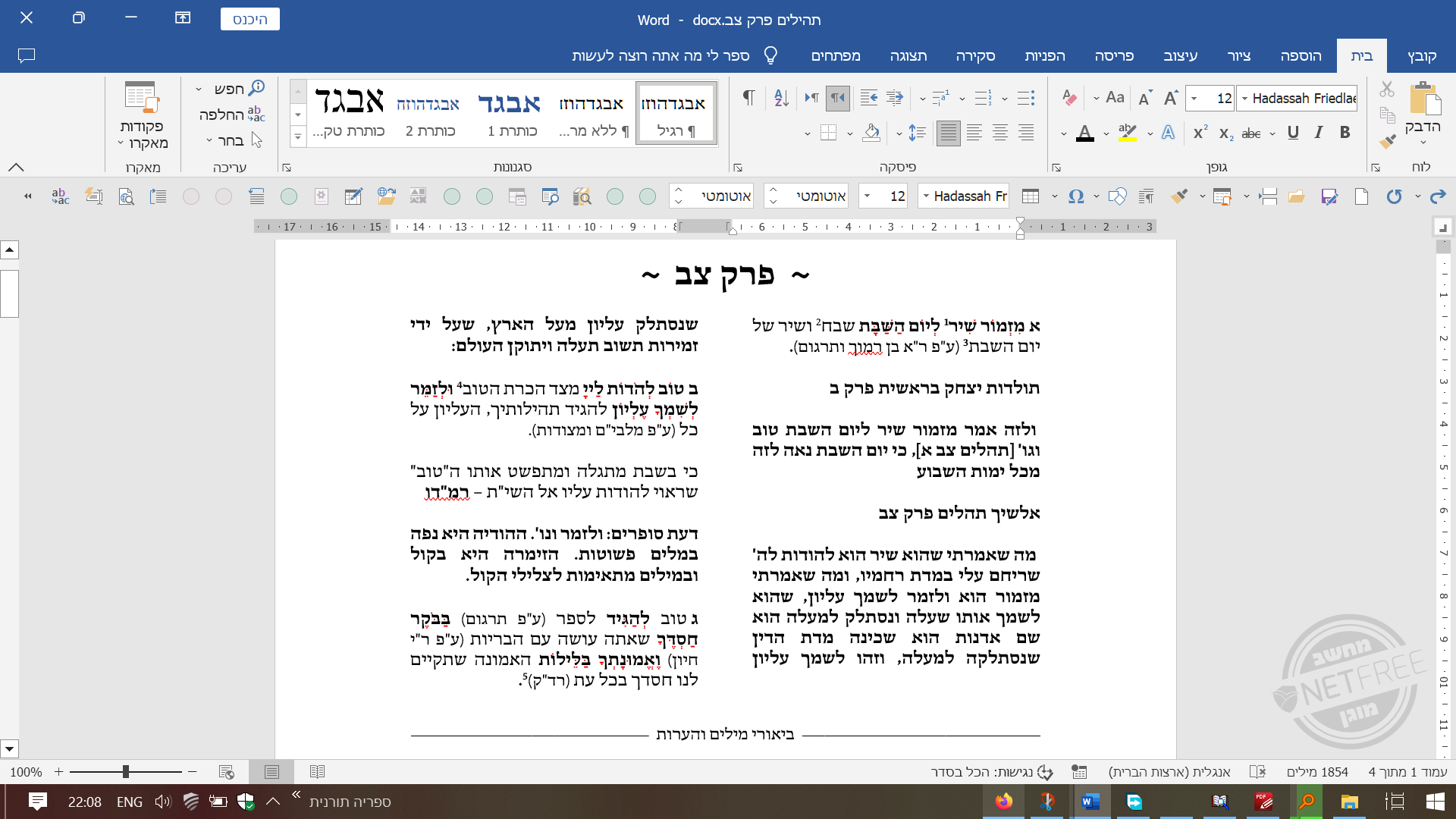Toggle Italic formatting button
The height and width of the screenshot is (819, 1456).
(1319, 133)
